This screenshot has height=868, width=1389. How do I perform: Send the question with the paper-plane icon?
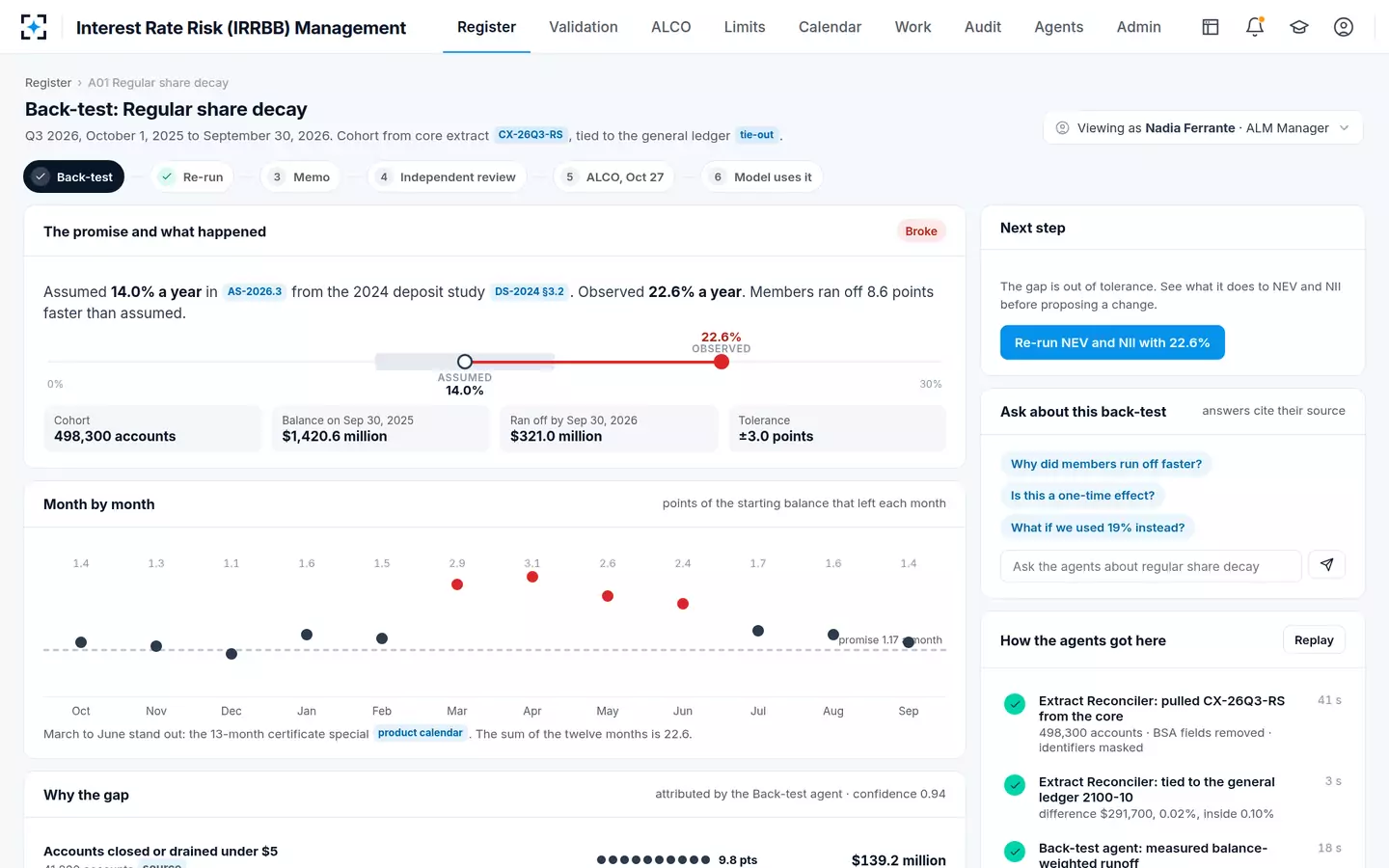(1326, 565)
